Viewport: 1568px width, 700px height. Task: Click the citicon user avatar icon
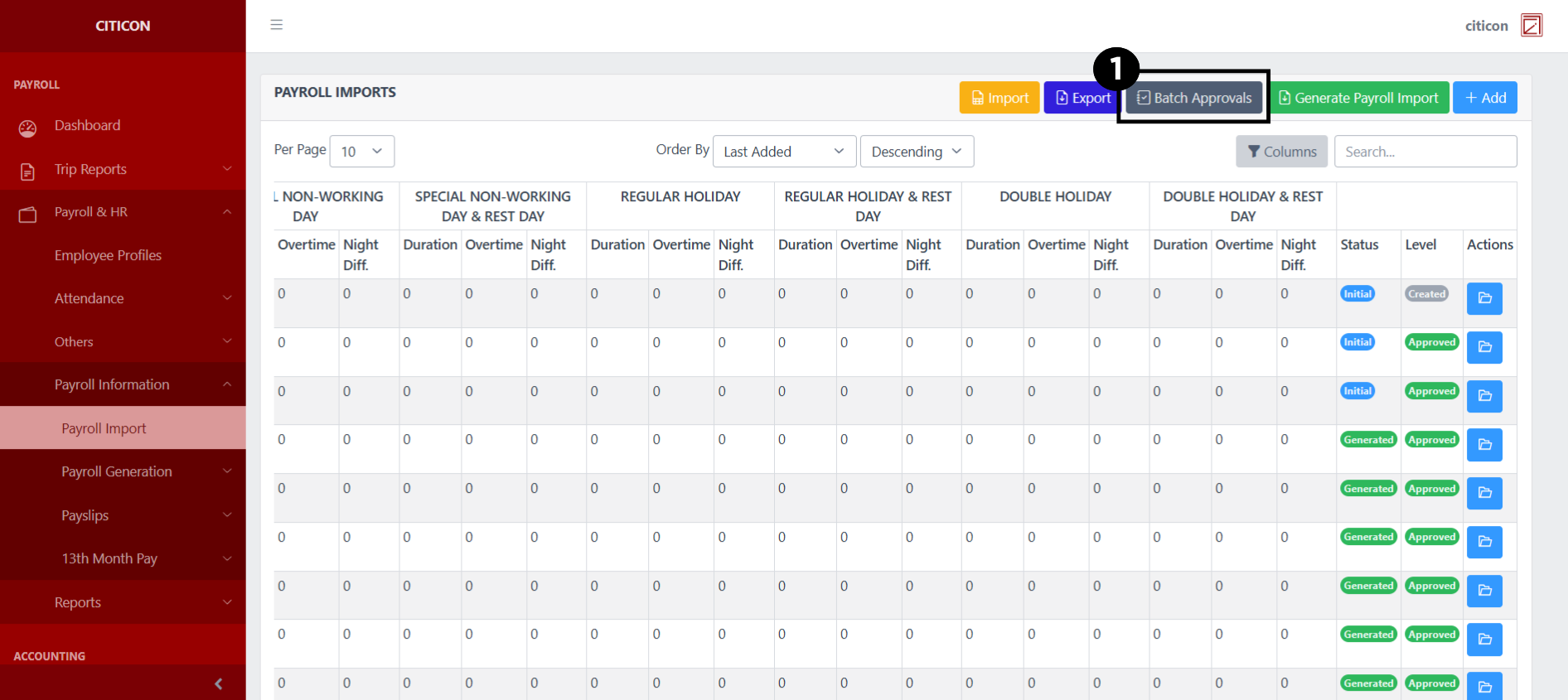(1531, 26)
